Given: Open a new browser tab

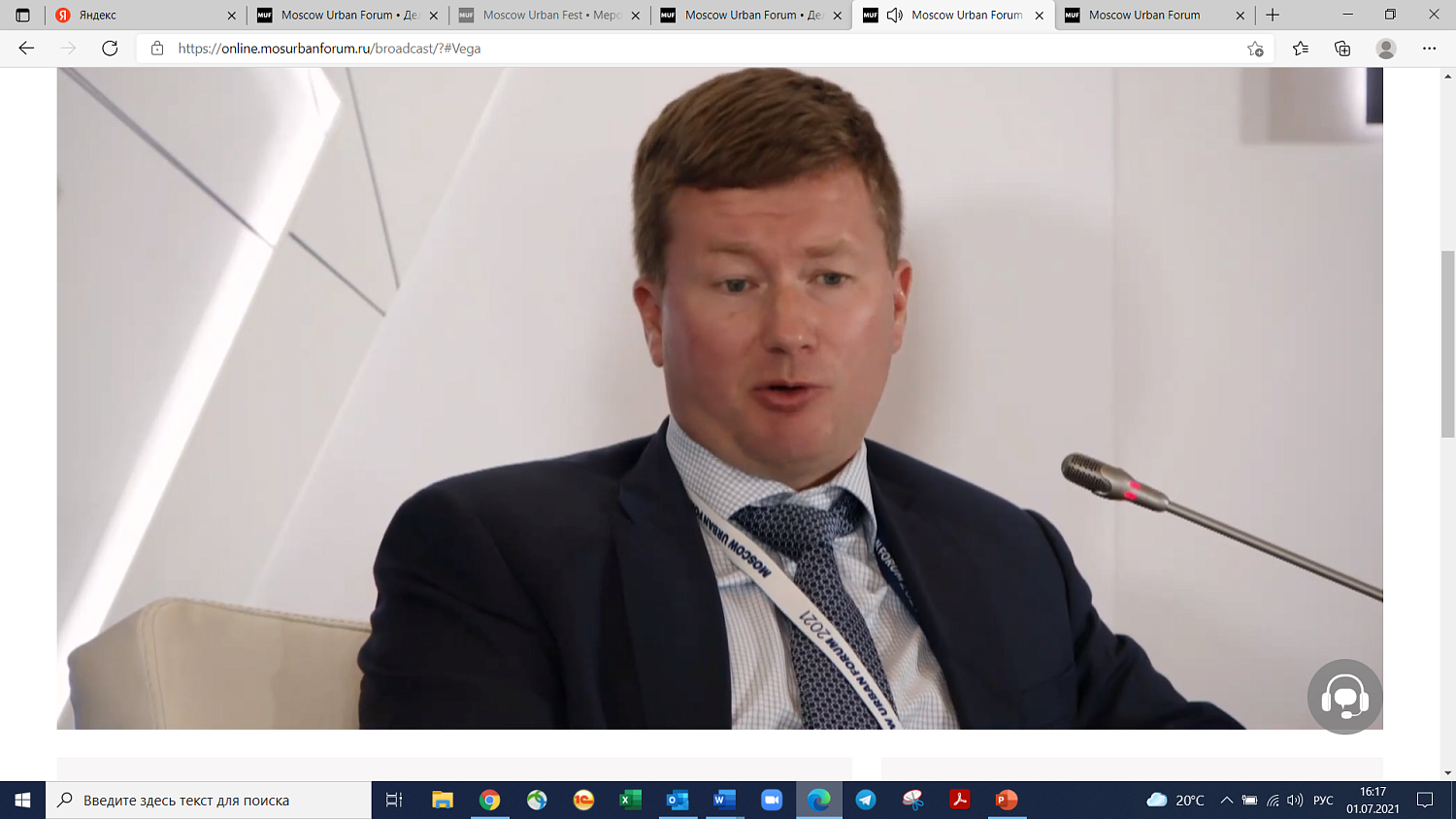Looking at the screenshot, I should 1273,16.
